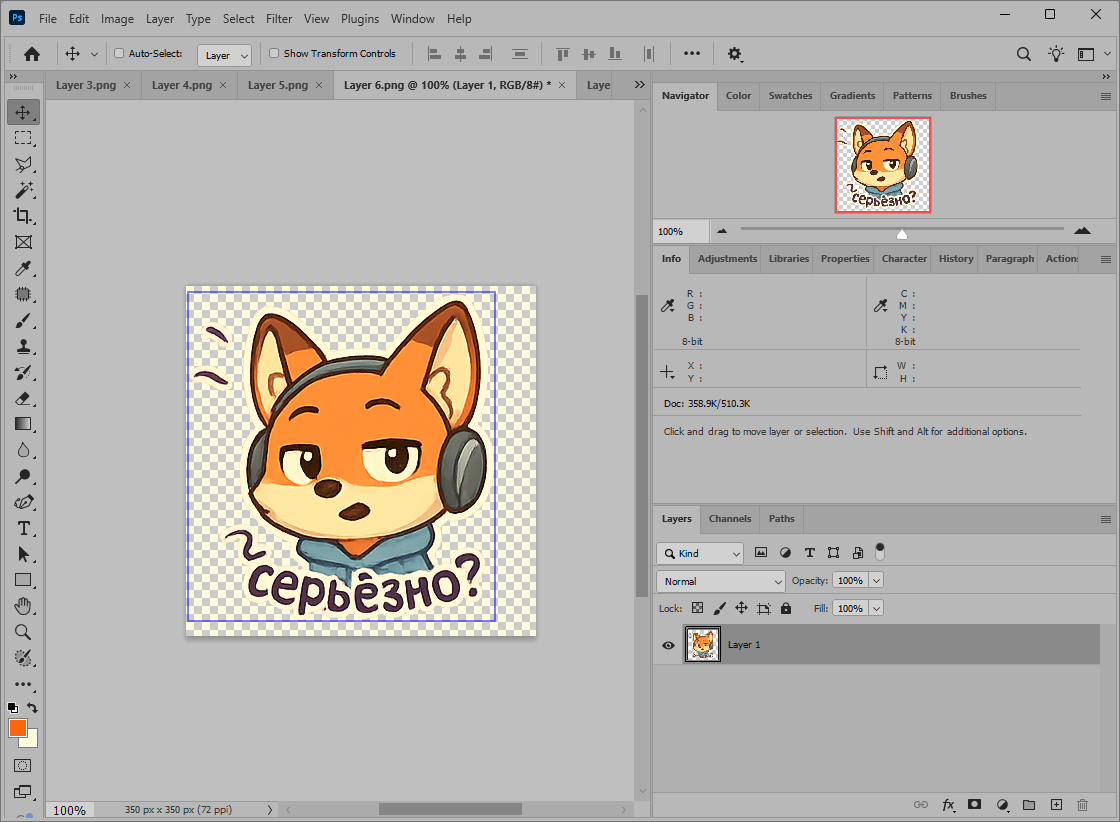The width and height of the screenshot is (1120, 822).
Task: Select the Hand tool
Action: [23, 606]
